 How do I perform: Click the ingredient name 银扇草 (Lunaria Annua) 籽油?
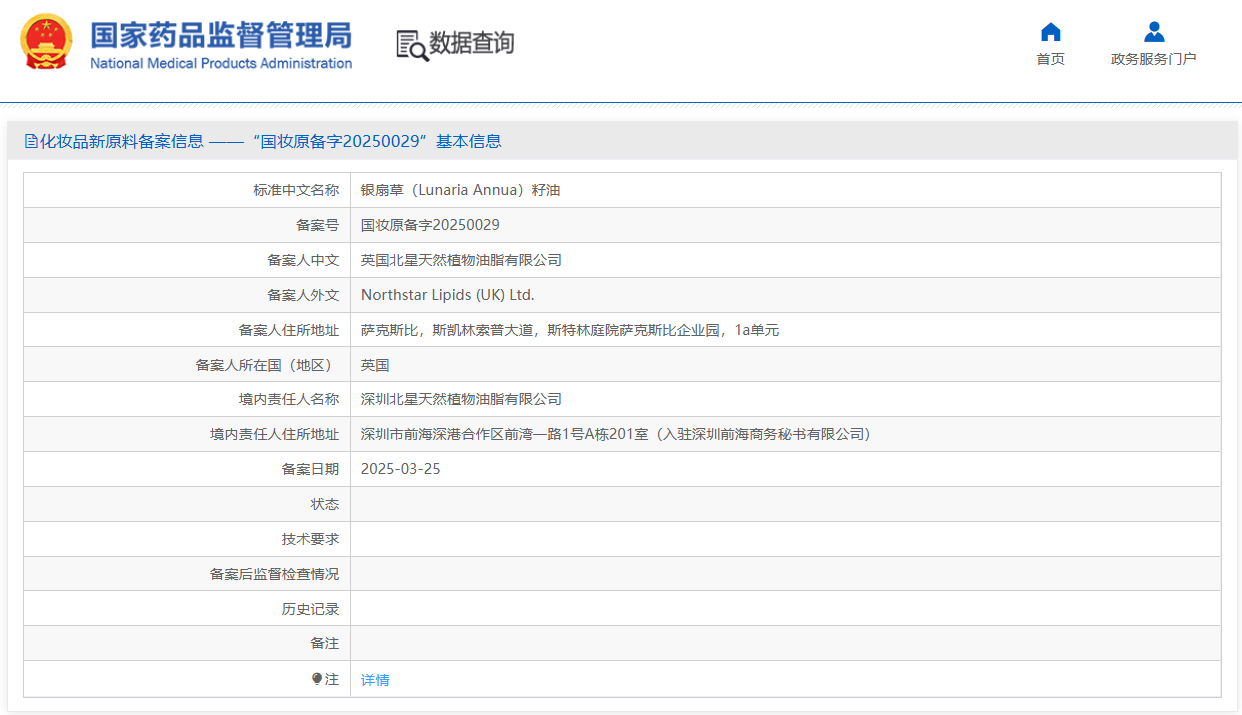460,190
